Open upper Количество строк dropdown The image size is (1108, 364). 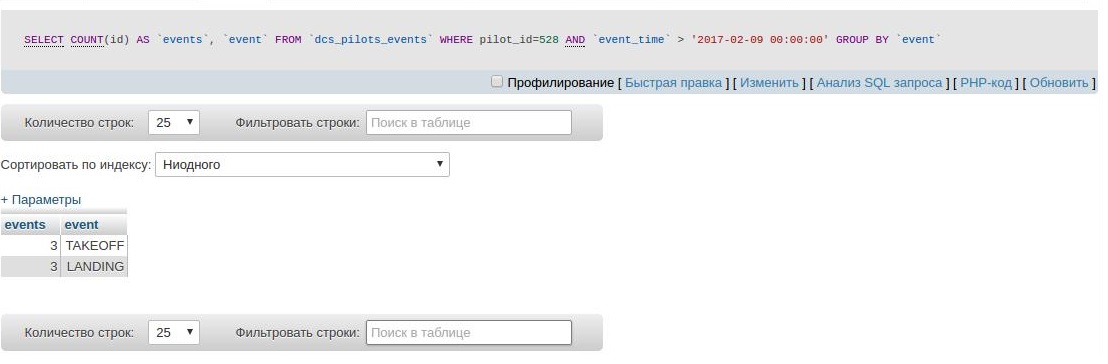(174, 122)
